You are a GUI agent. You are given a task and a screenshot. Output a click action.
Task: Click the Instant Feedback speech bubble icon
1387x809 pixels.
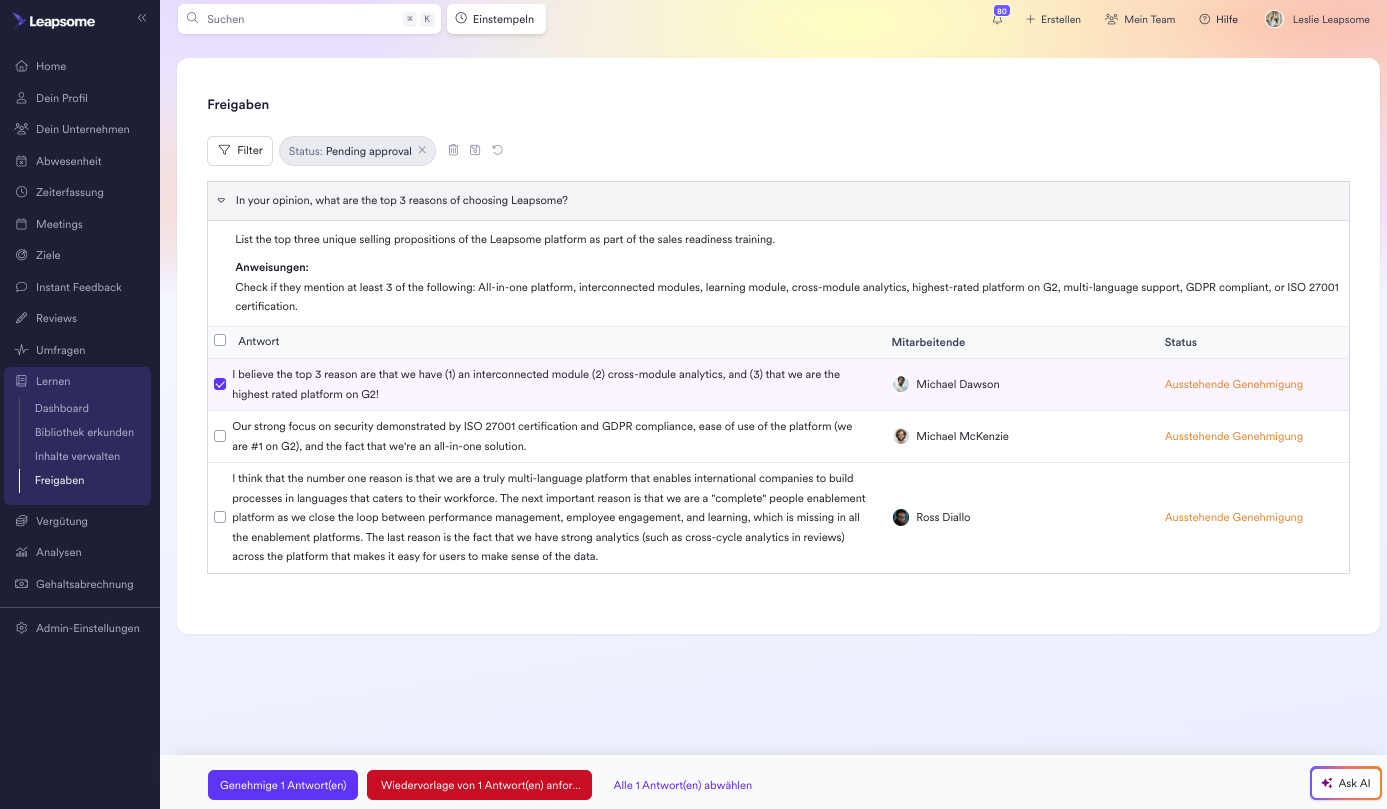[22, 287]
